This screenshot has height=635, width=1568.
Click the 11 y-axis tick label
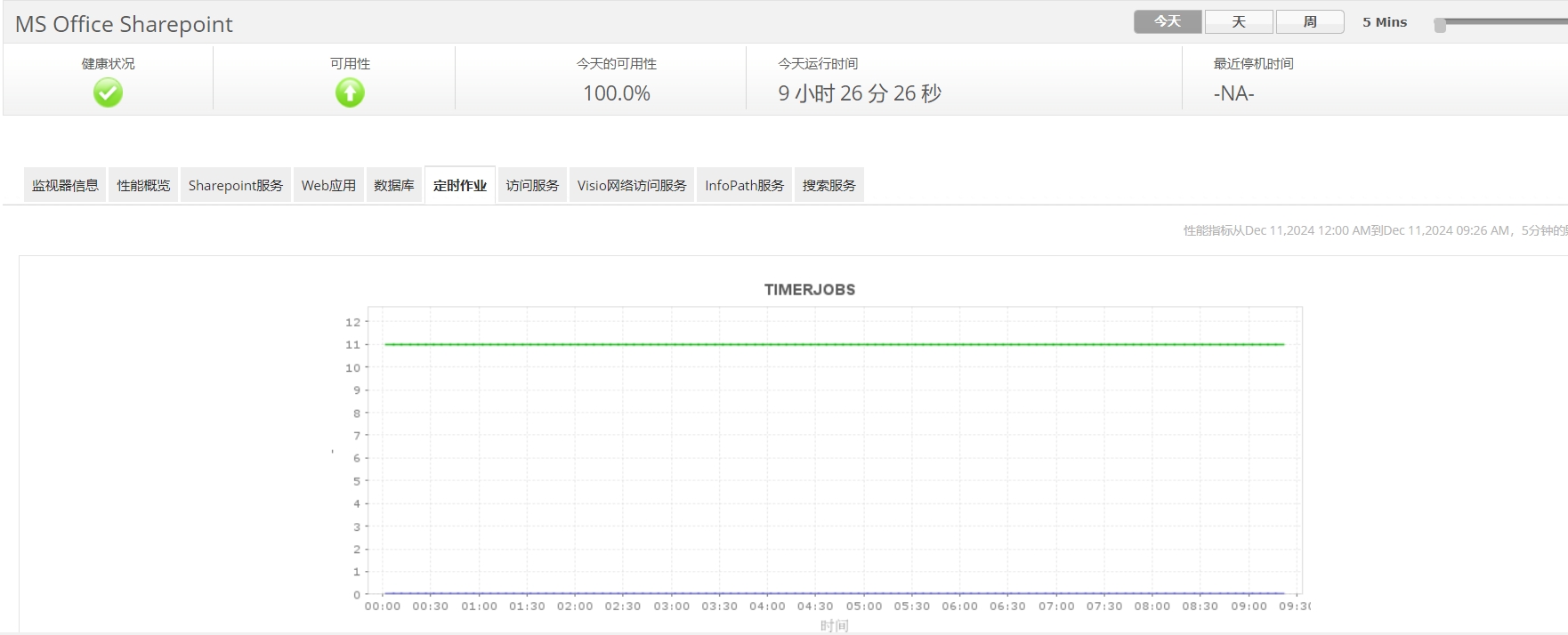(353, 344)
